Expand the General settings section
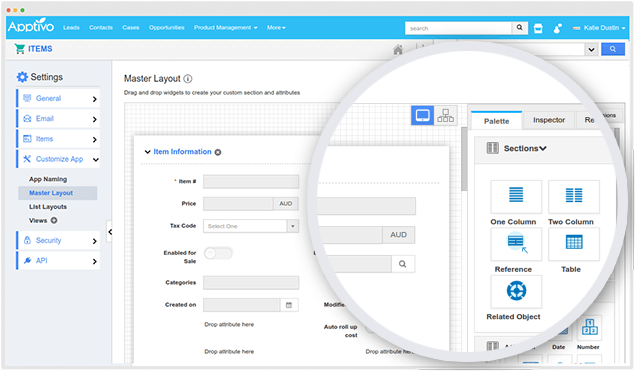This screenshot has height=371, width=635. click(x=58, y=98)
